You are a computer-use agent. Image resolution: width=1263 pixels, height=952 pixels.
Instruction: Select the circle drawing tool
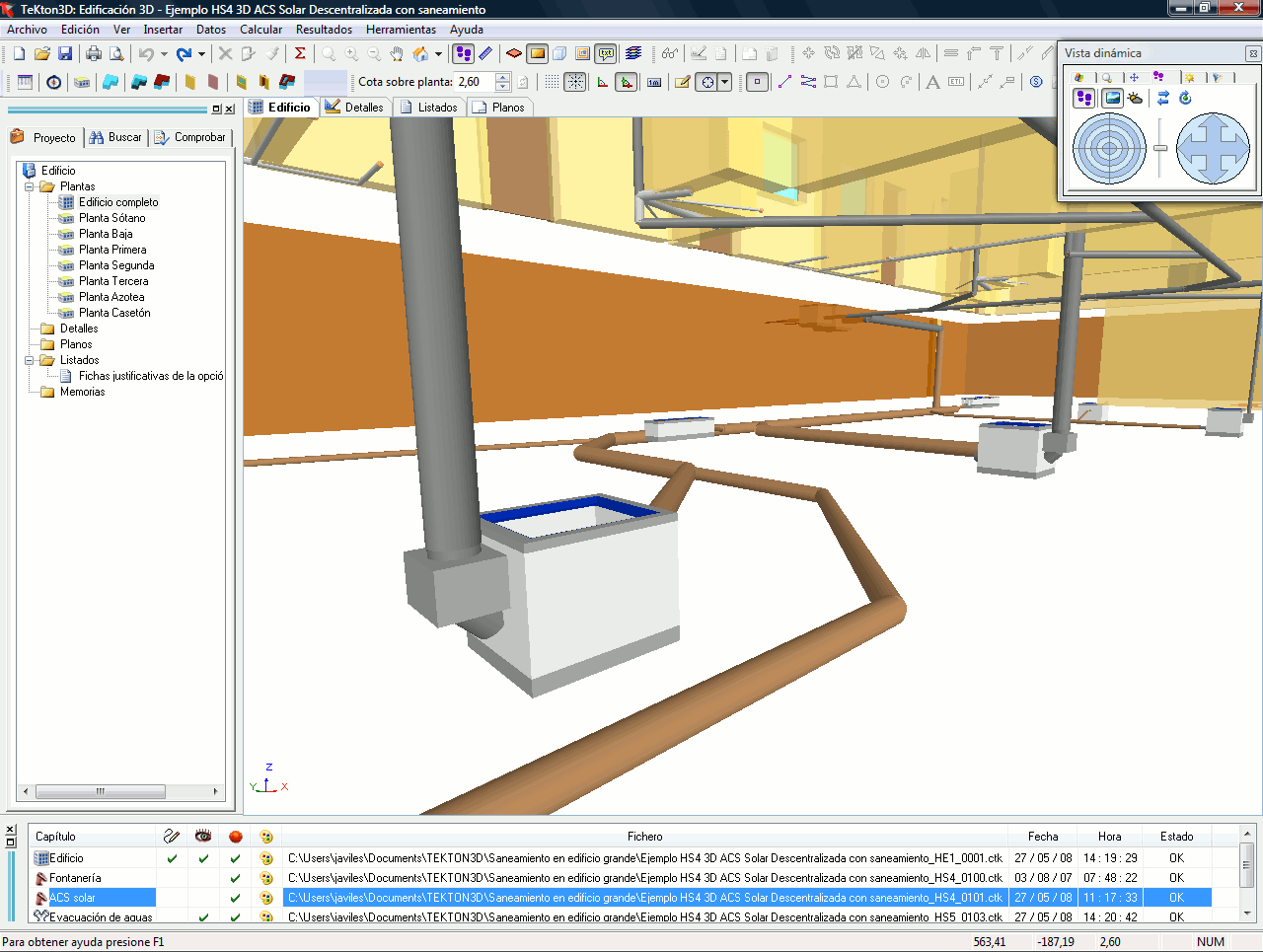pyautogui.click(x=883, y=82)
